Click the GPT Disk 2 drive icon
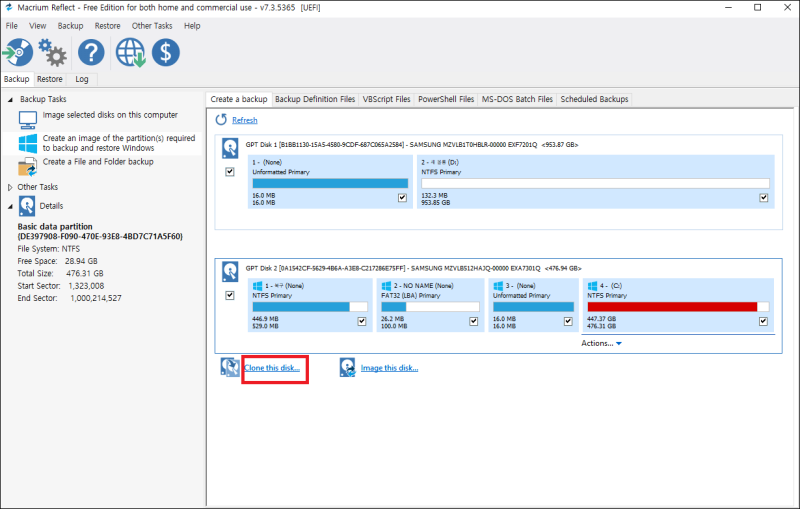 pyautogui.click(x=230, y=272)
